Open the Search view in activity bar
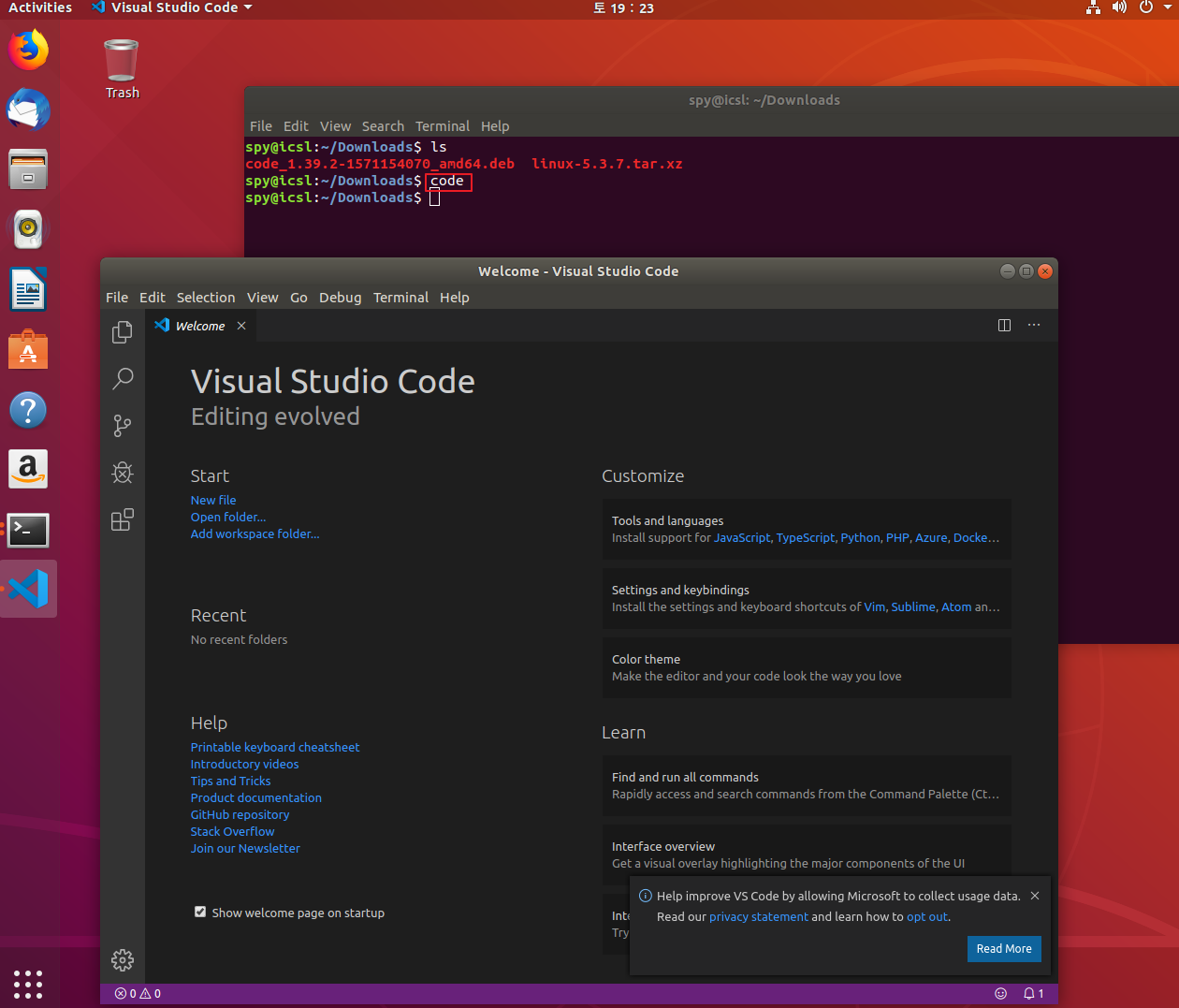Image resolution: width=1179 pixels, height=1008 pixels. 123,378
